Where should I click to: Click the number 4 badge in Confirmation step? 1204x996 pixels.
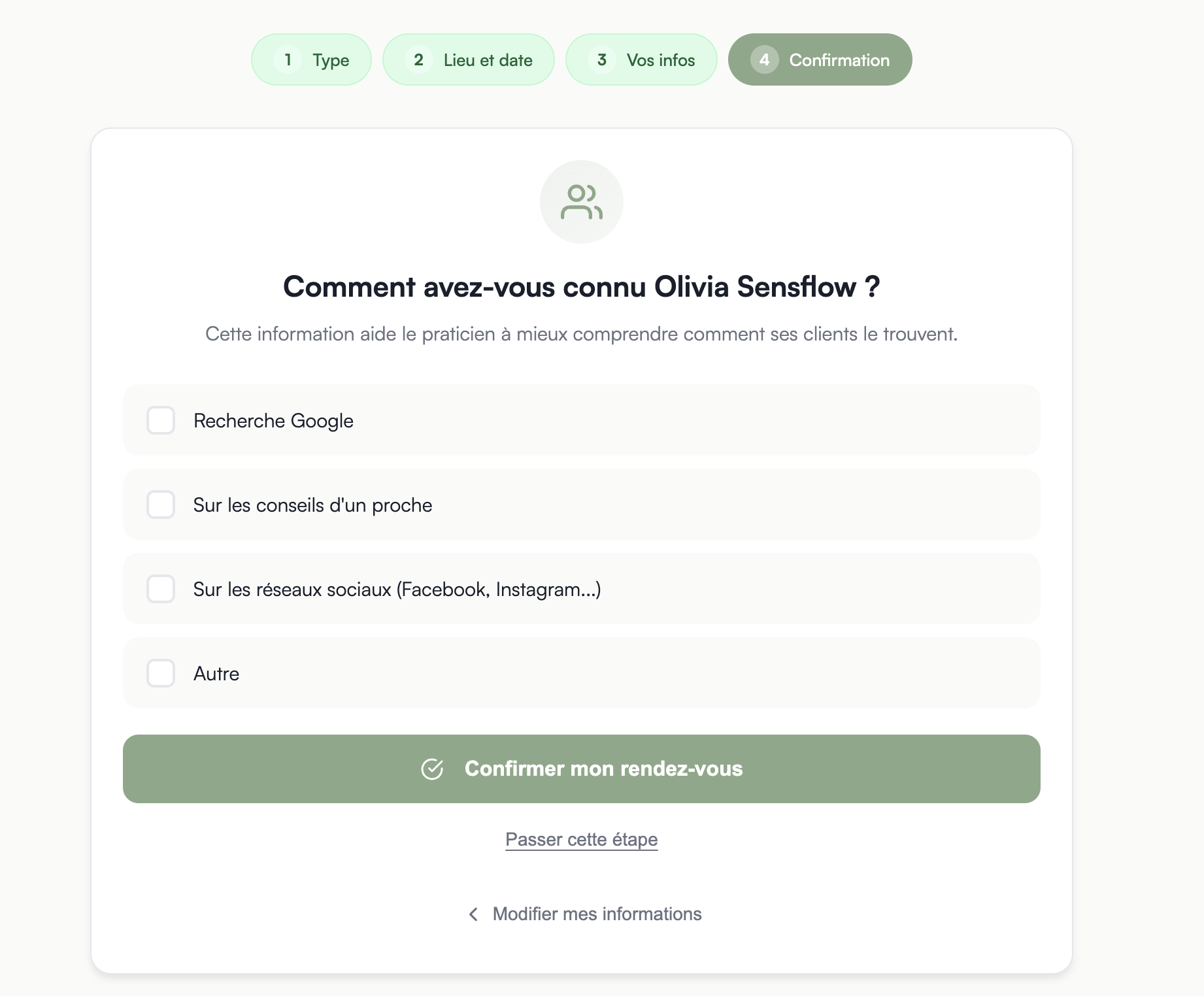(x=765, y=59)
